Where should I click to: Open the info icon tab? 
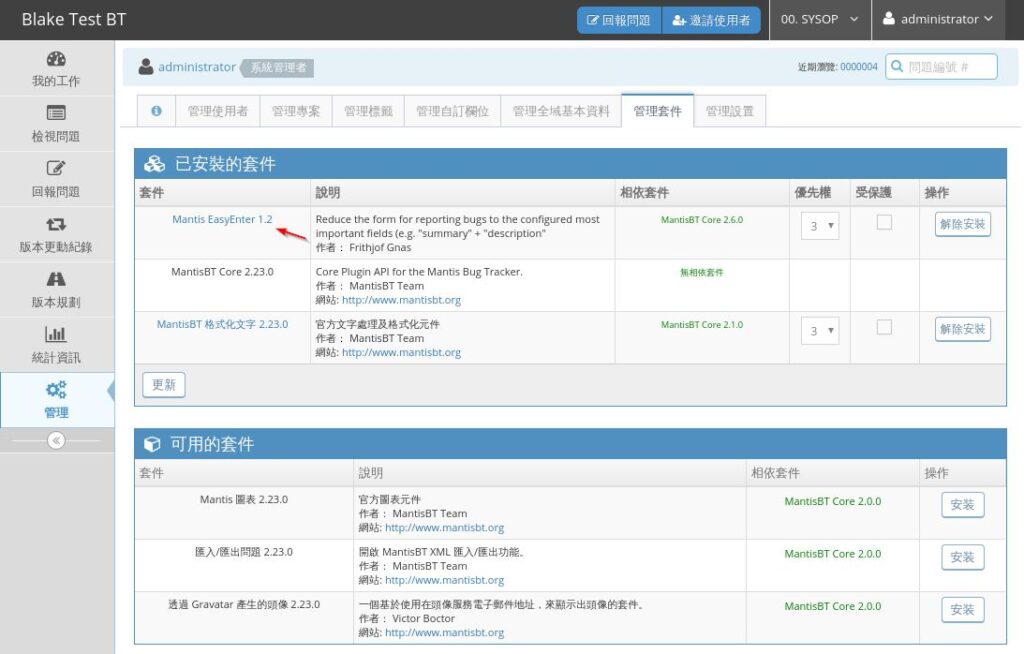click(x=156, y=111)
